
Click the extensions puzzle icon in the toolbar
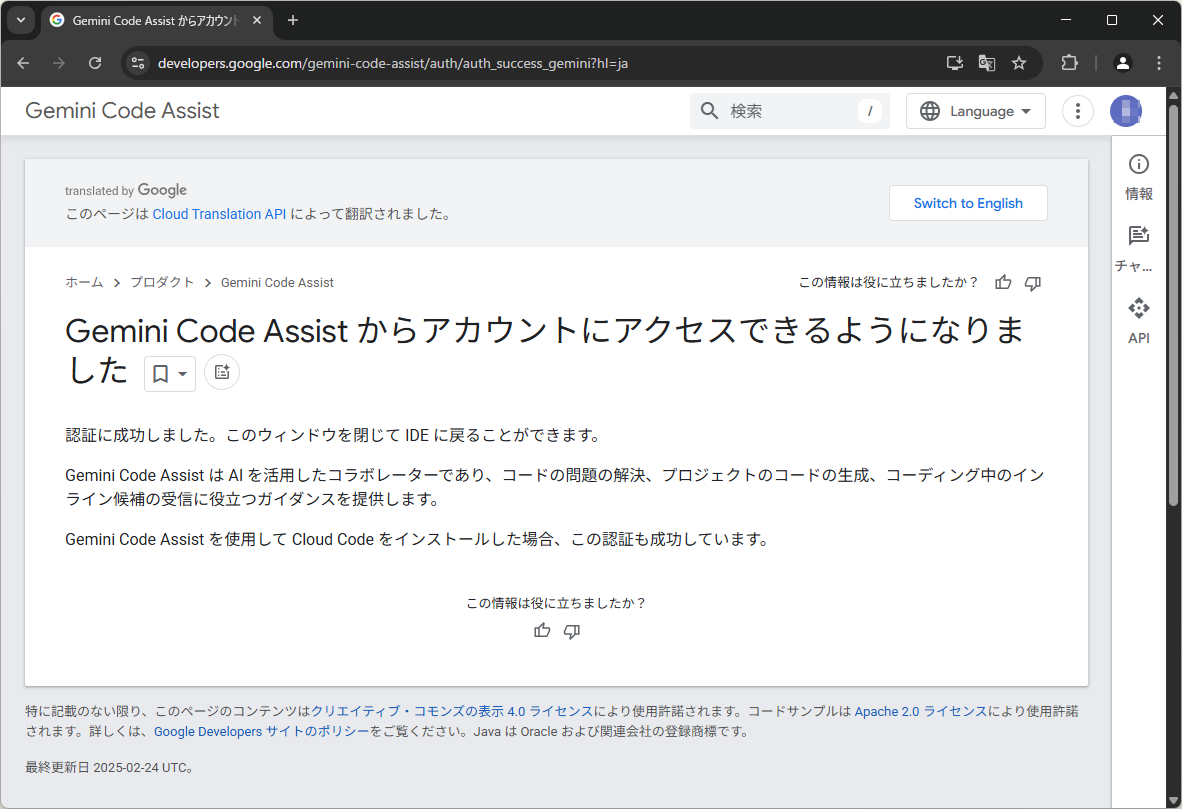tap(1069, 62)
